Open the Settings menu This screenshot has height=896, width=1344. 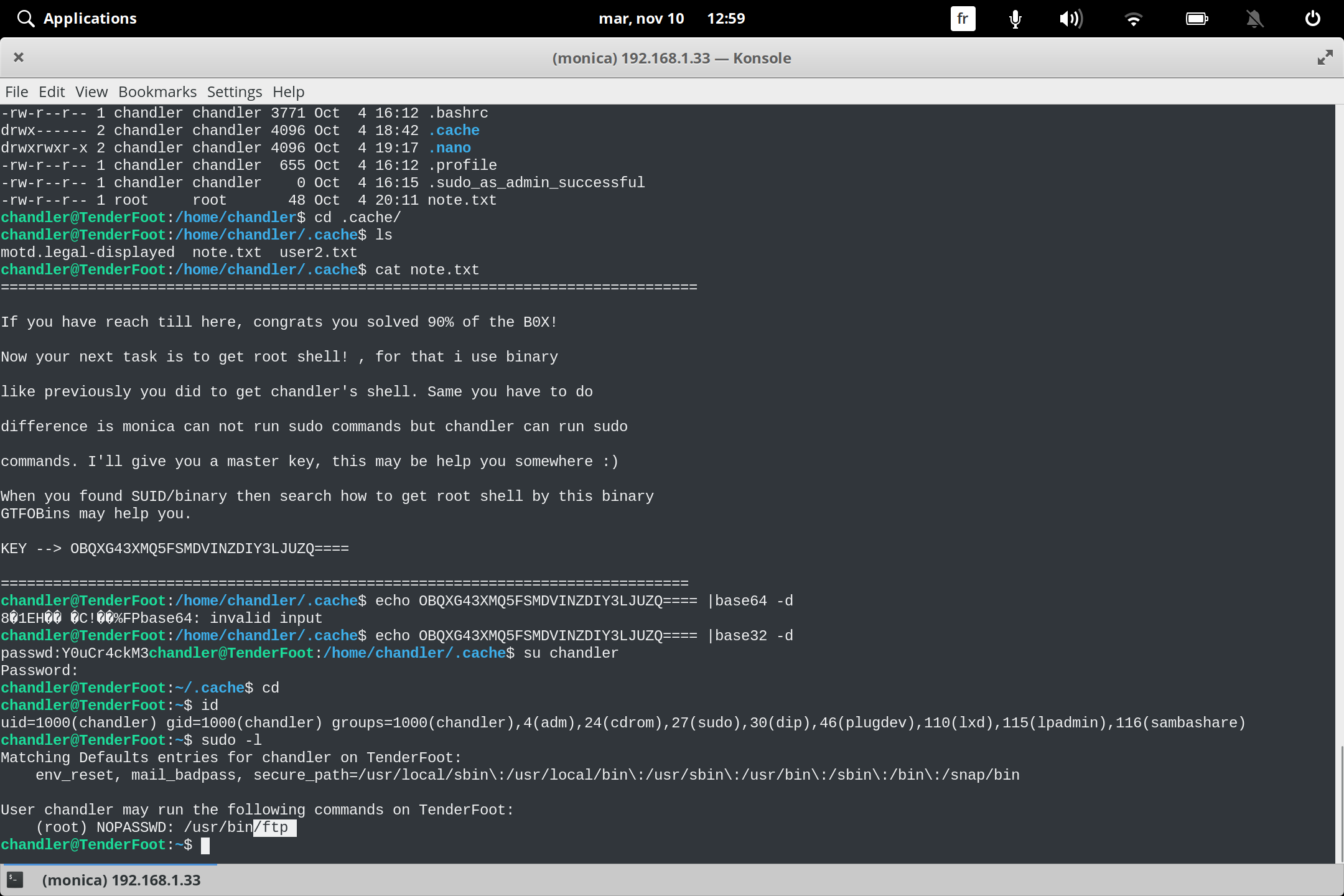tap(234, 91)
